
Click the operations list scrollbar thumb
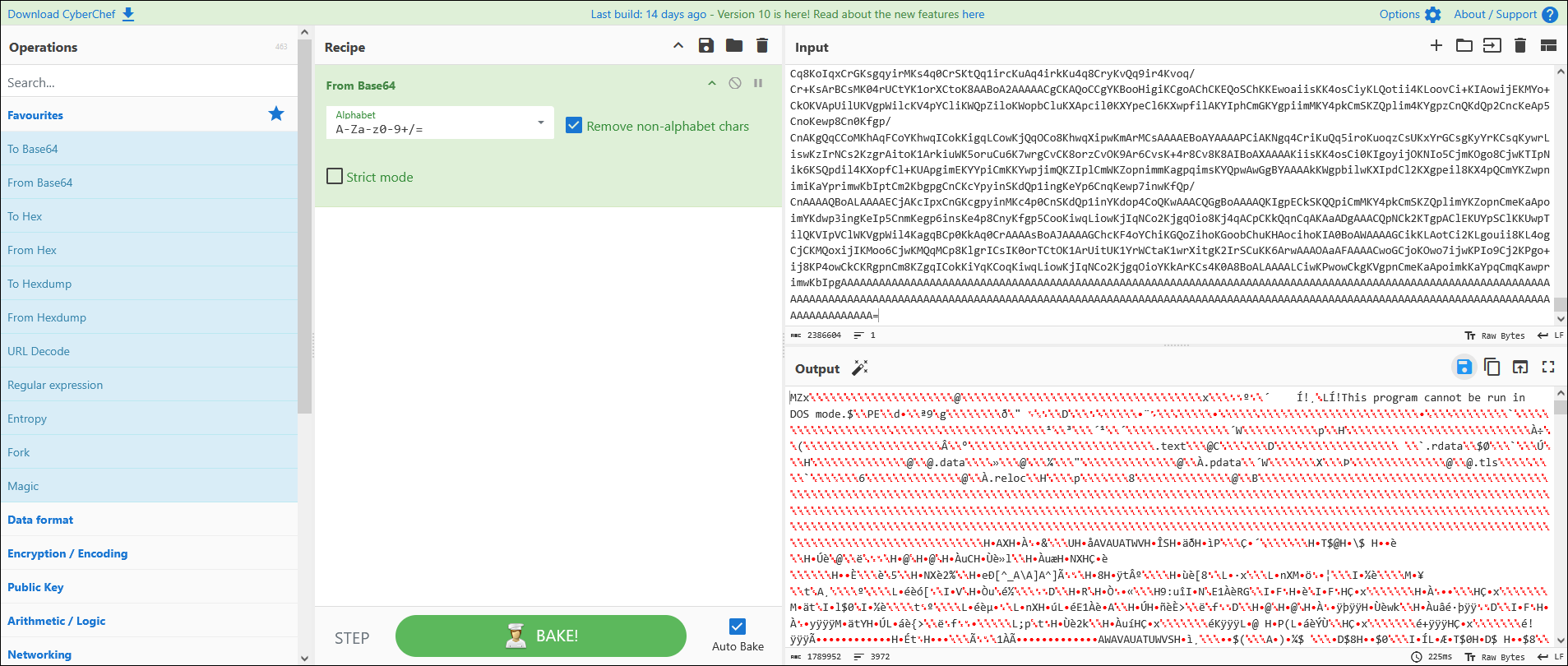click(x=305, y=226)
